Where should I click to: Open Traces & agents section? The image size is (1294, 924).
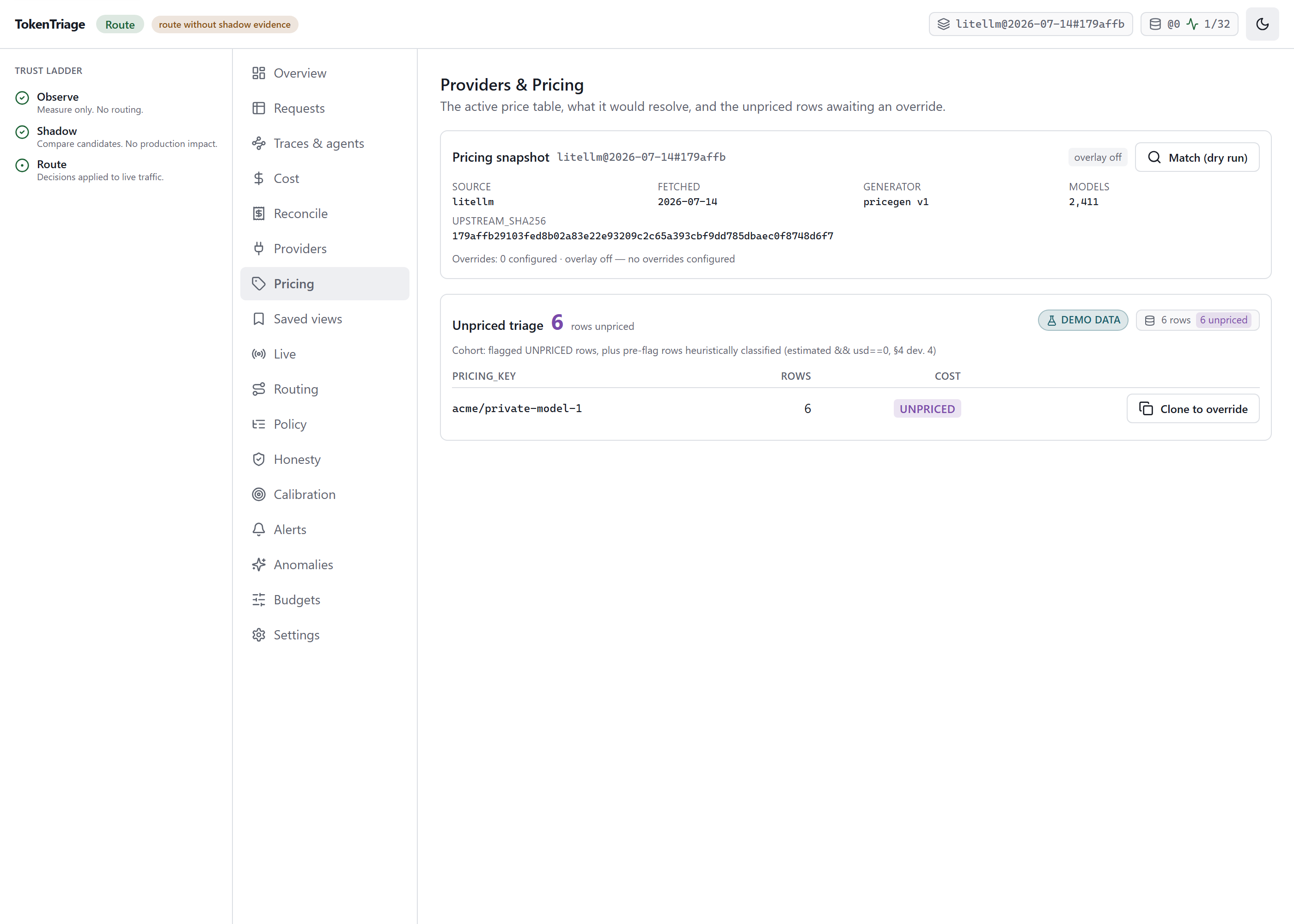click(324, 143)
